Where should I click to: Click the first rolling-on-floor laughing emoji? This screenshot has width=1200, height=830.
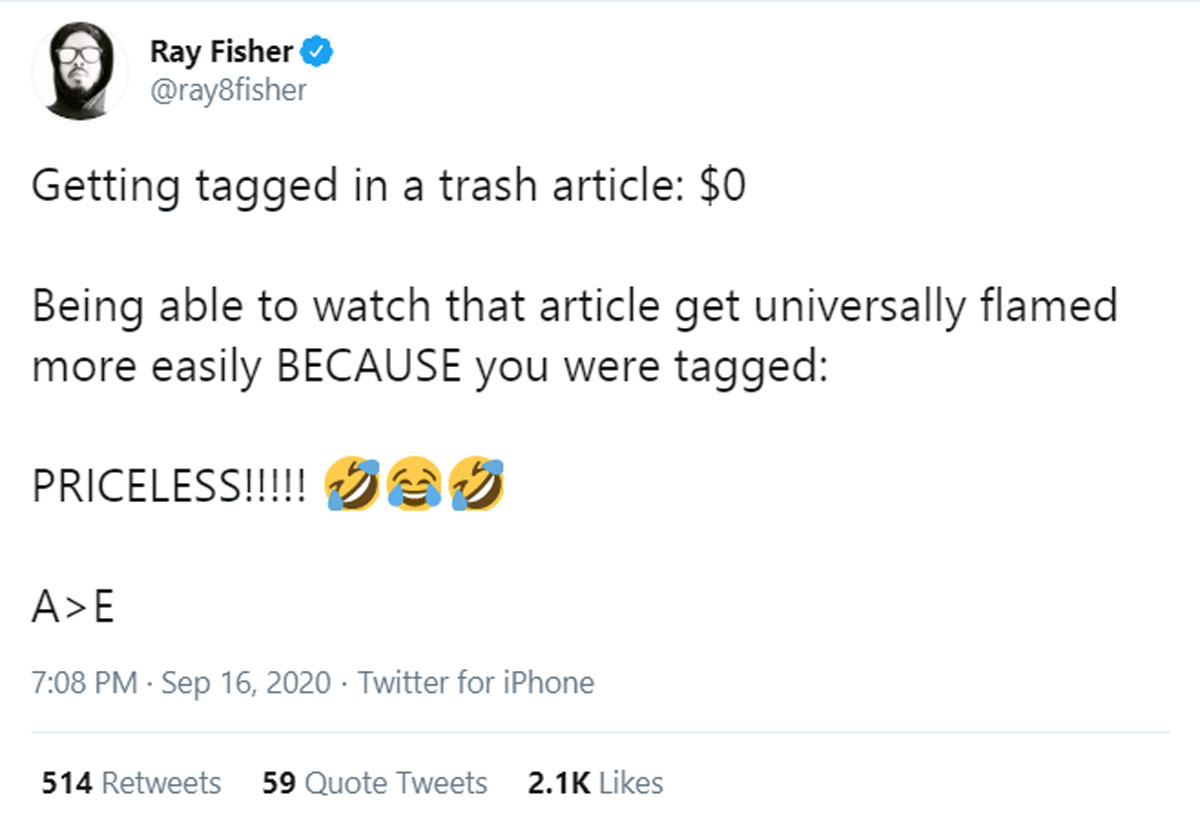[350, 484]
